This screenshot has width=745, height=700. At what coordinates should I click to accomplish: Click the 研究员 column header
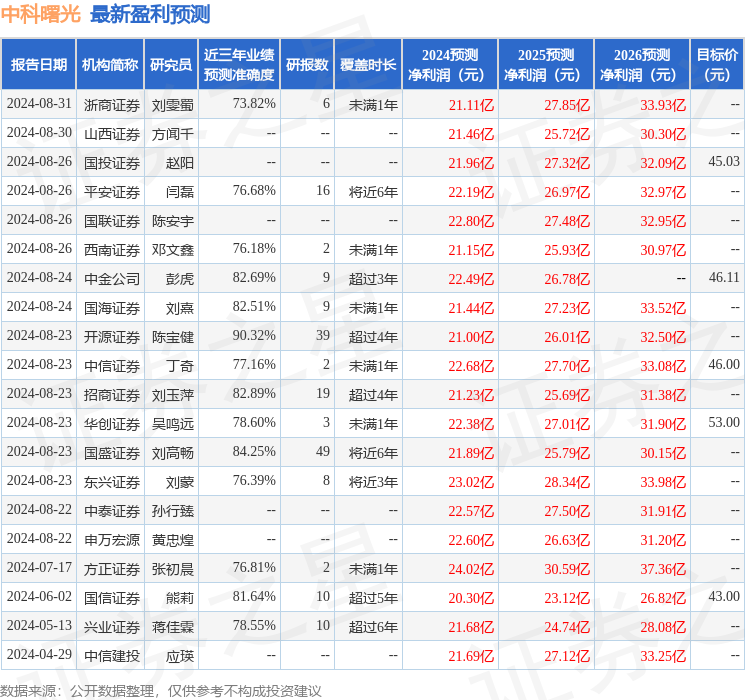pos(171,65)
